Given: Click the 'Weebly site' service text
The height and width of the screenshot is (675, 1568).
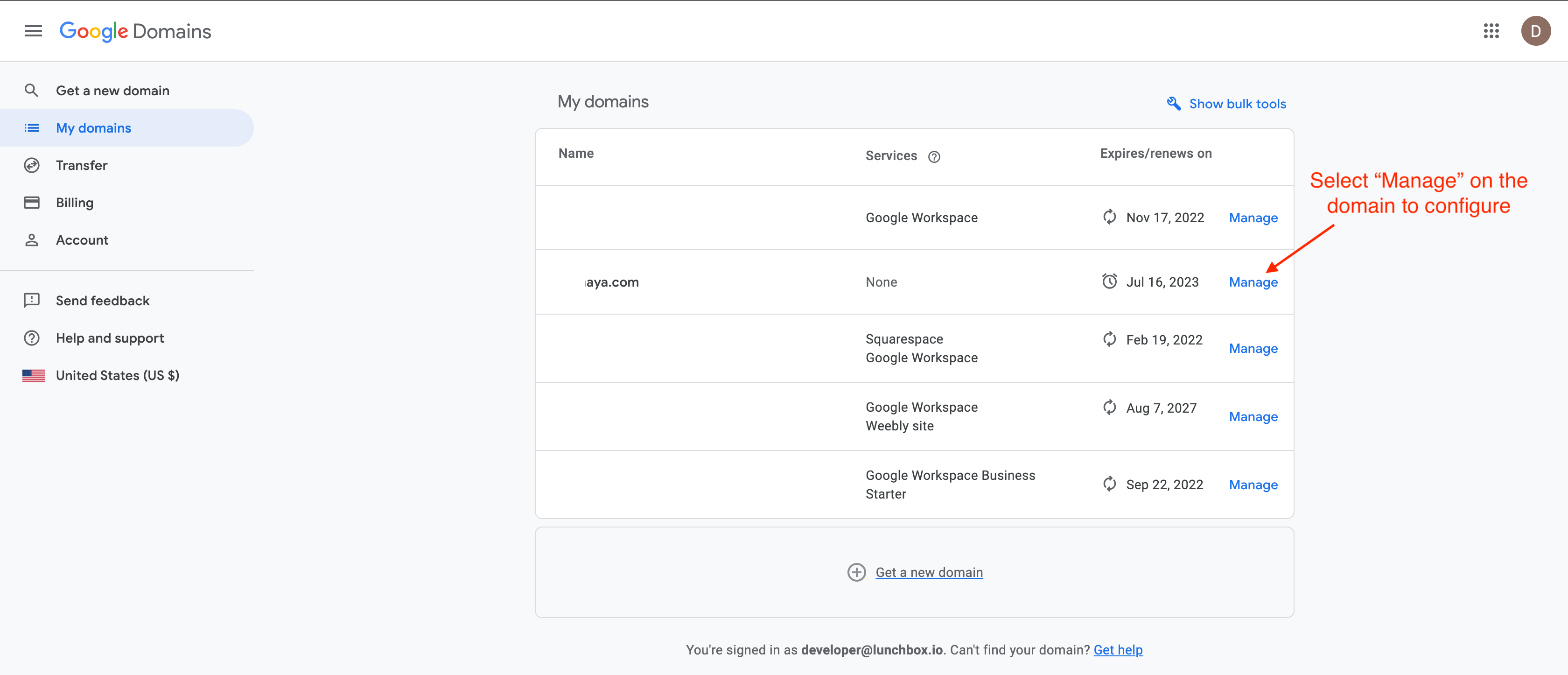Looking at the screenshot, I should tap(899, 426).
